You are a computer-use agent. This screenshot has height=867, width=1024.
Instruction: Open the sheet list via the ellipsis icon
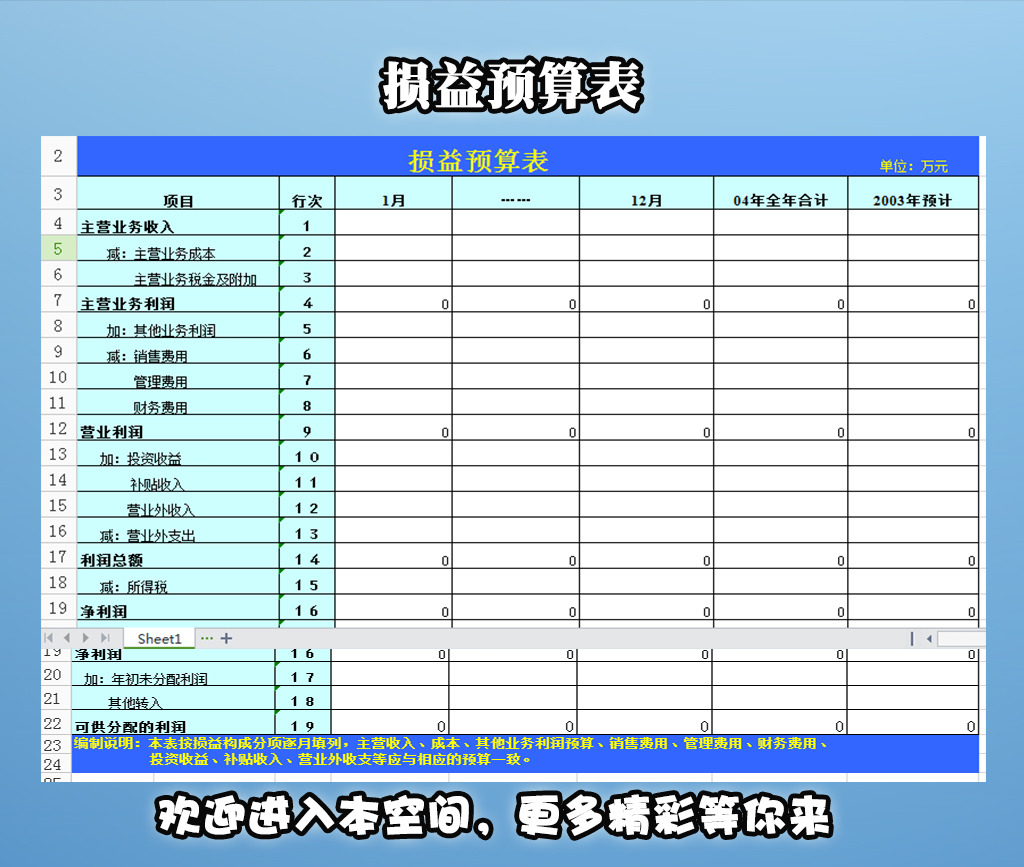(207, 638)
